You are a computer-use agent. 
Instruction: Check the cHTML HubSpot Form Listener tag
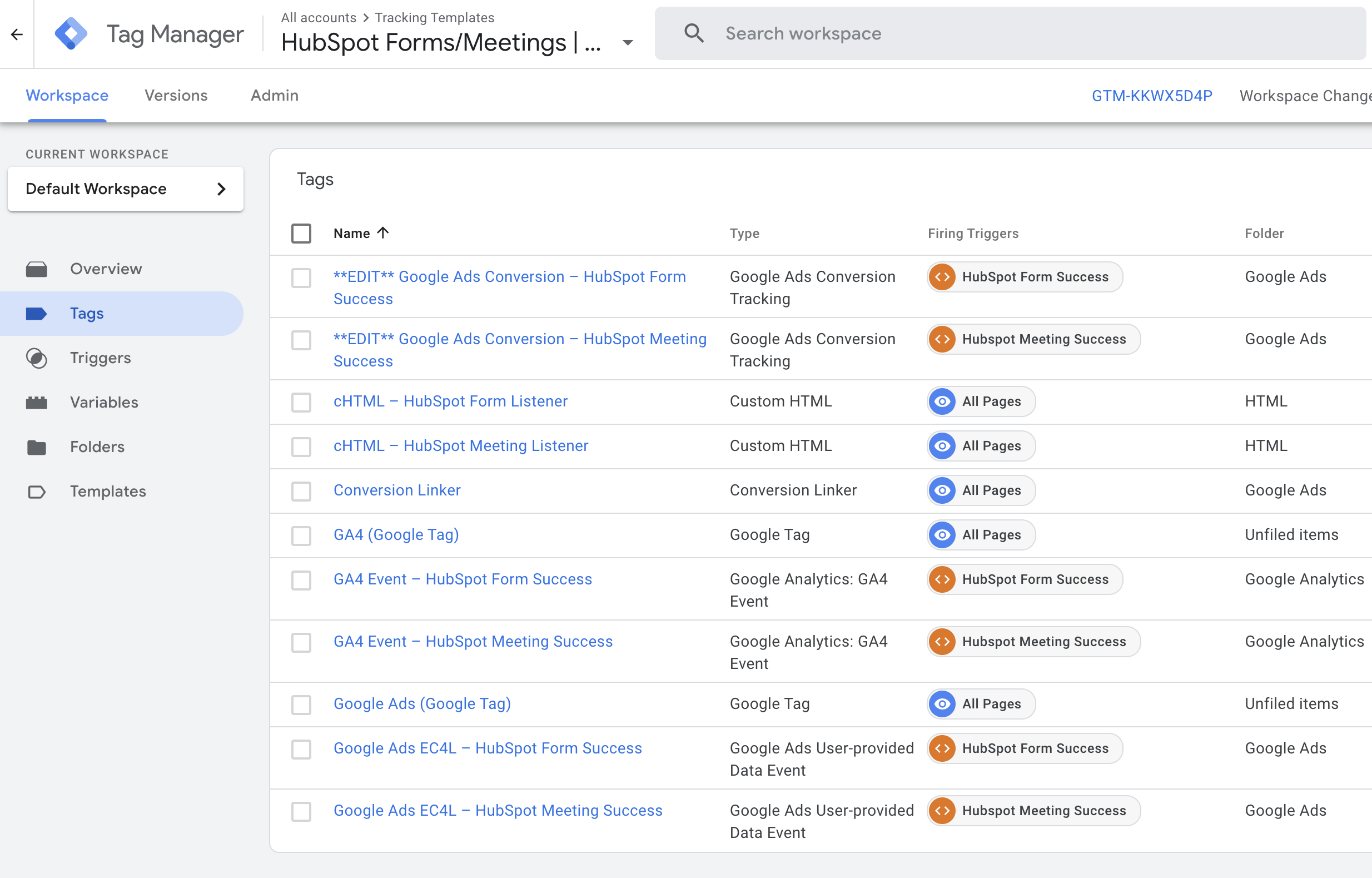click(x=301, y=403)
